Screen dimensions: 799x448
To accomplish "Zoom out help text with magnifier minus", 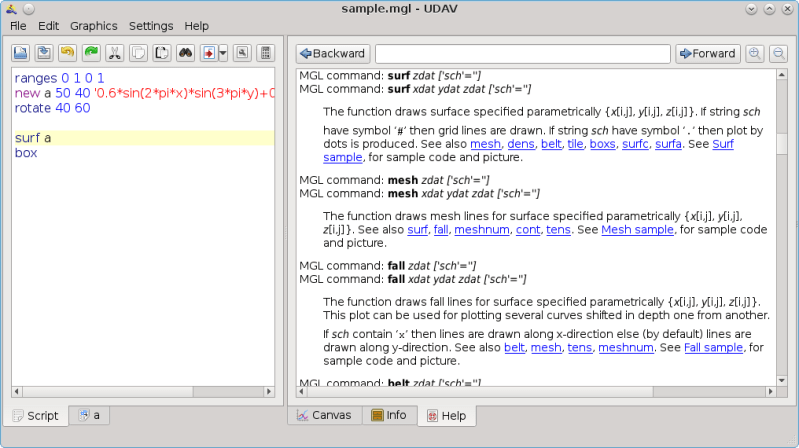I will click(779, 54).
